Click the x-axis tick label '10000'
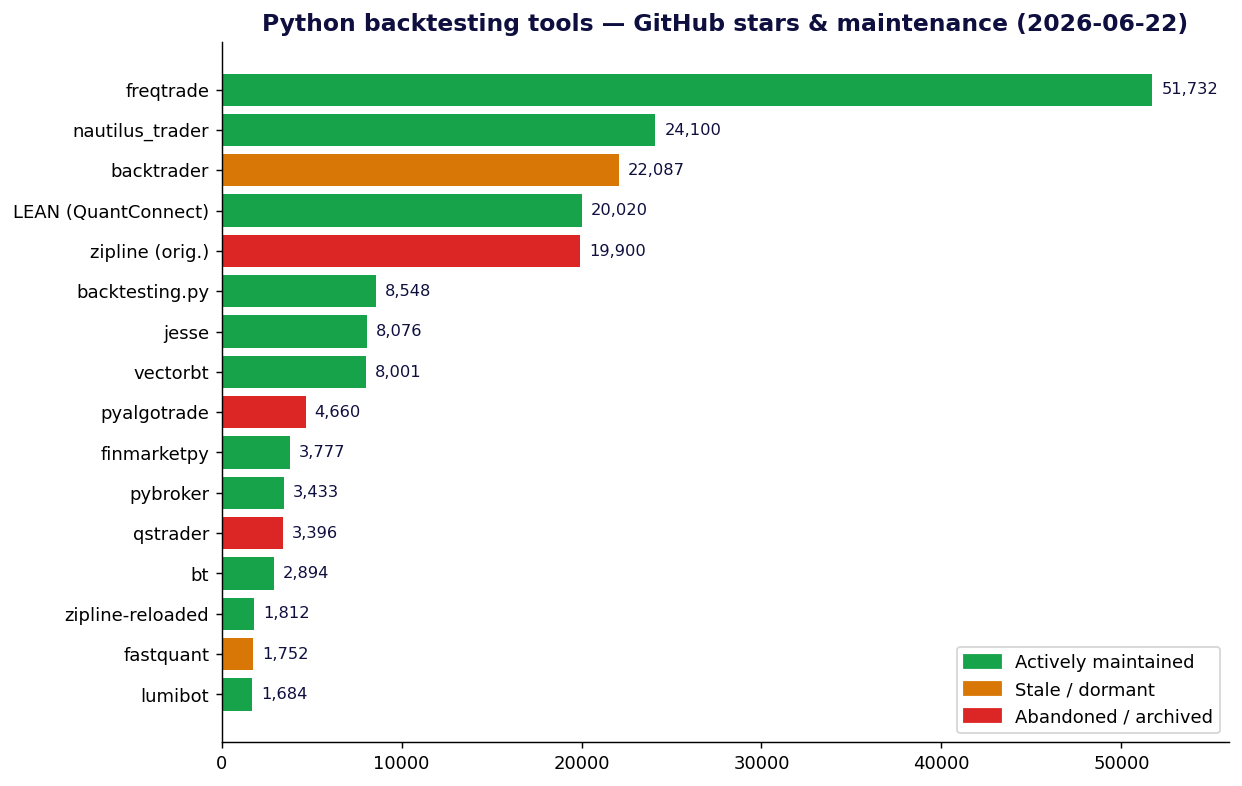The image size is (1242, 786). pyautogui.click(x=402, y=764)
